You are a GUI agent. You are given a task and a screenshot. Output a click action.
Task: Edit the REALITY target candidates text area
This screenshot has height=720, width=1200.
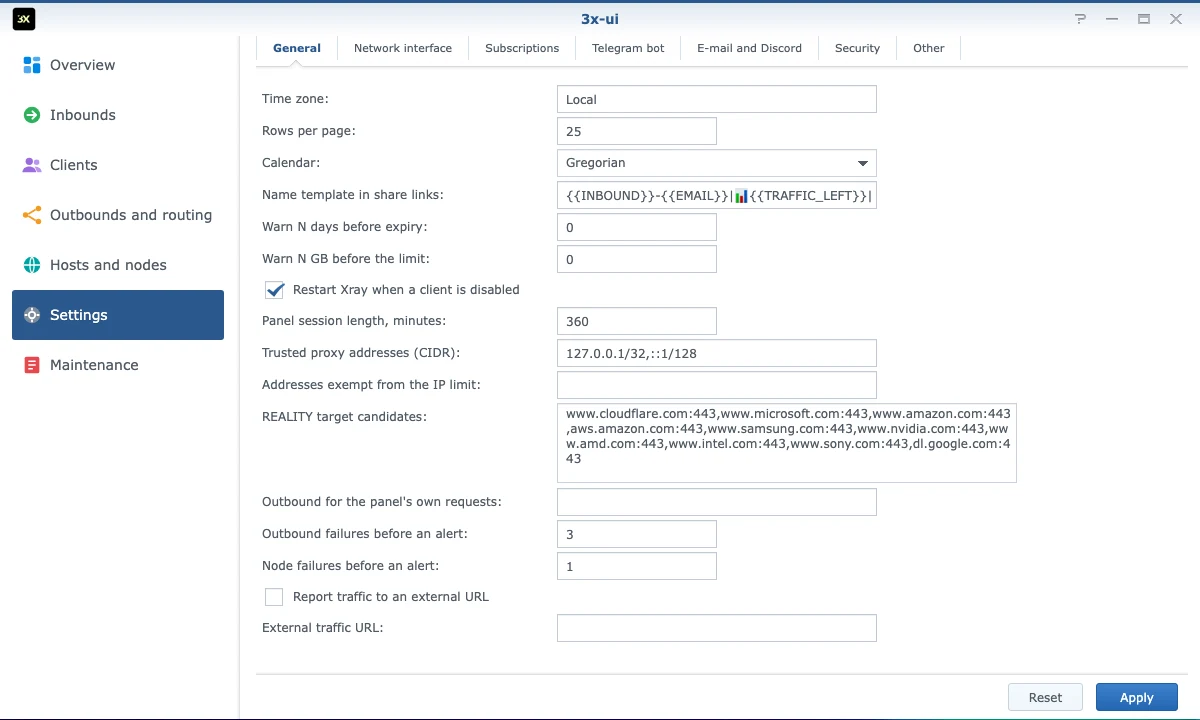coord(787,443)
